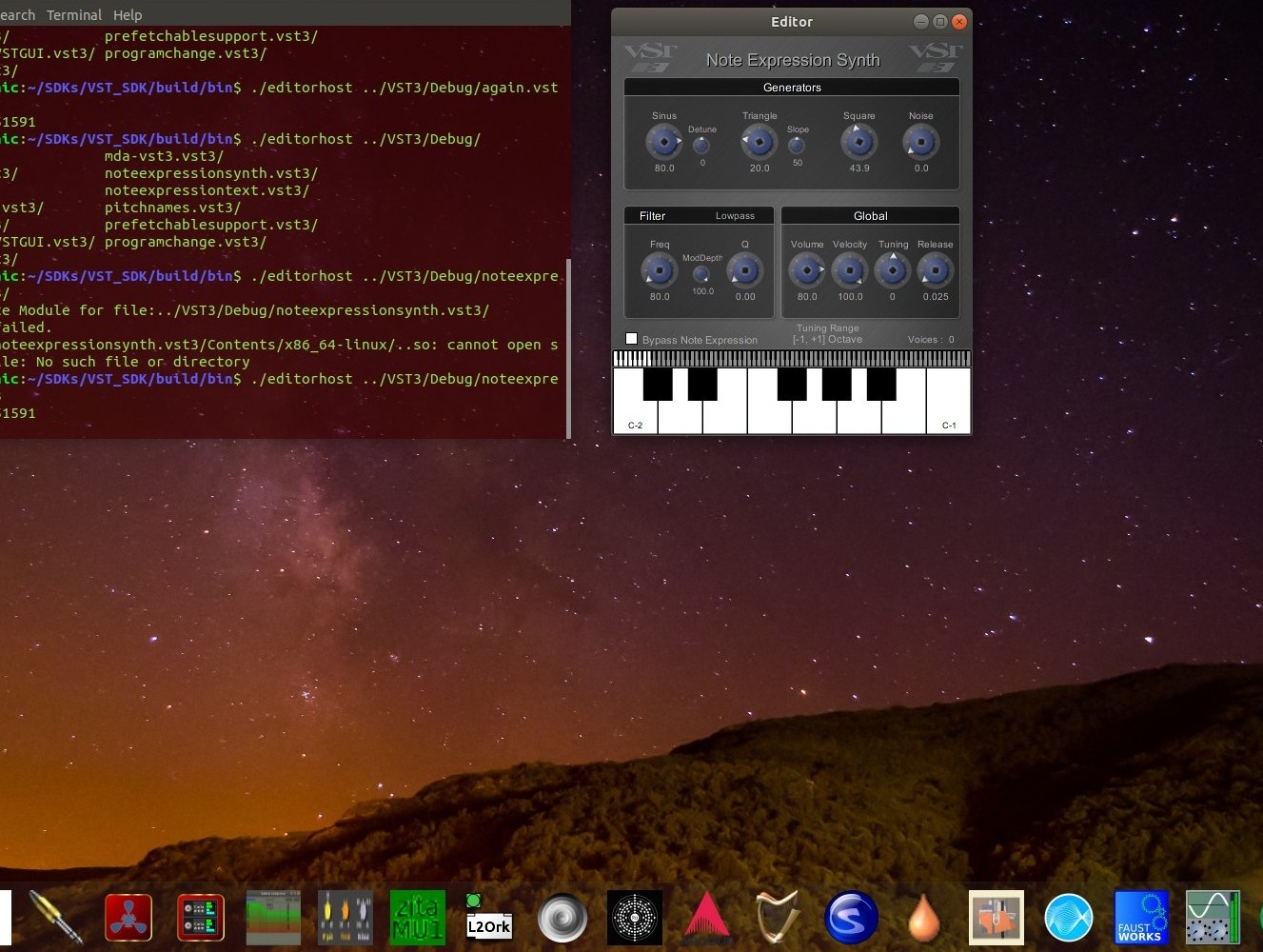
Task: Open the Tuning Range octave selector
Action: (x=827, y=339)
